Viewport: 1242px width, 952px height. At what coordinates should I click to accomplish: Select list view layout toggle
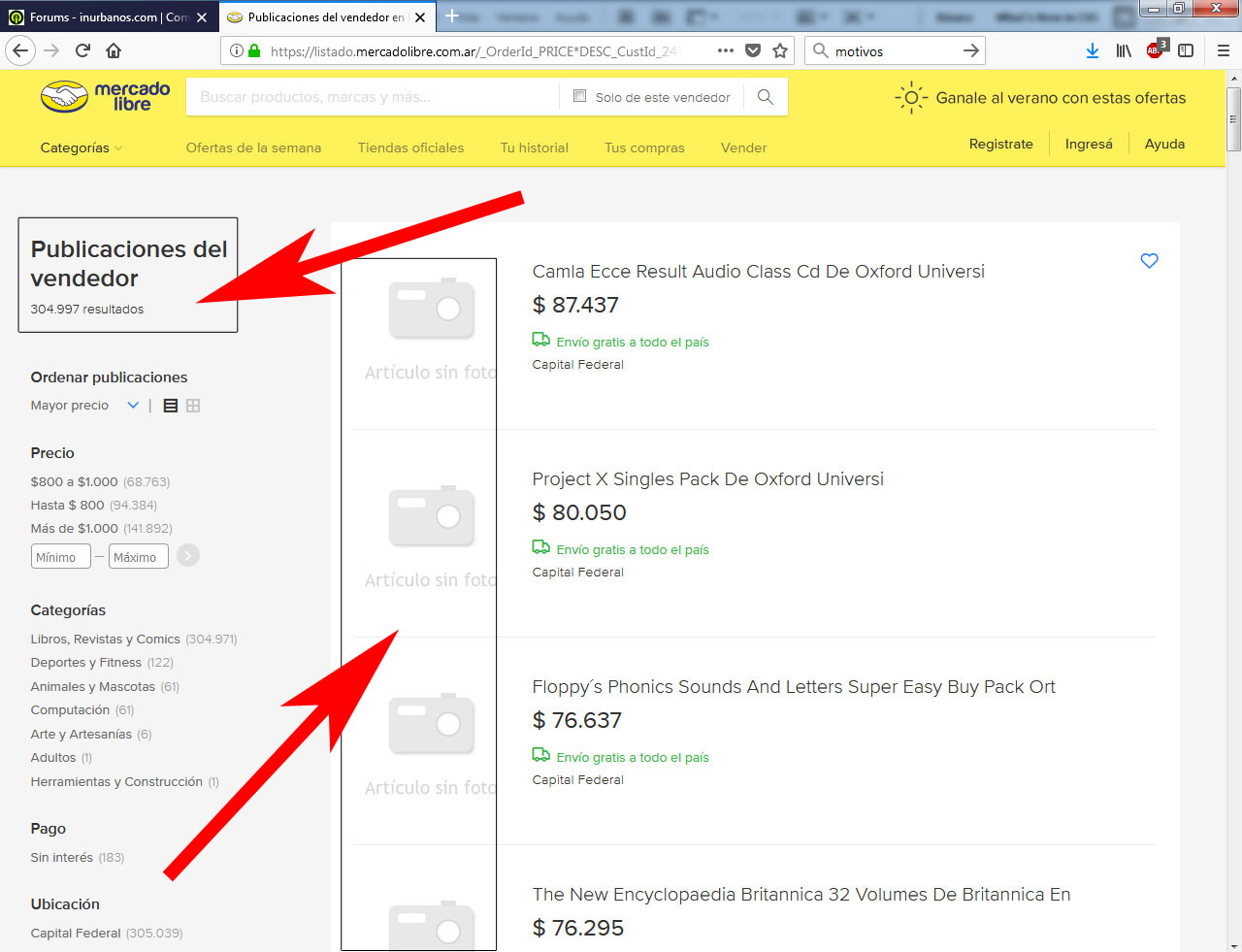170,405
